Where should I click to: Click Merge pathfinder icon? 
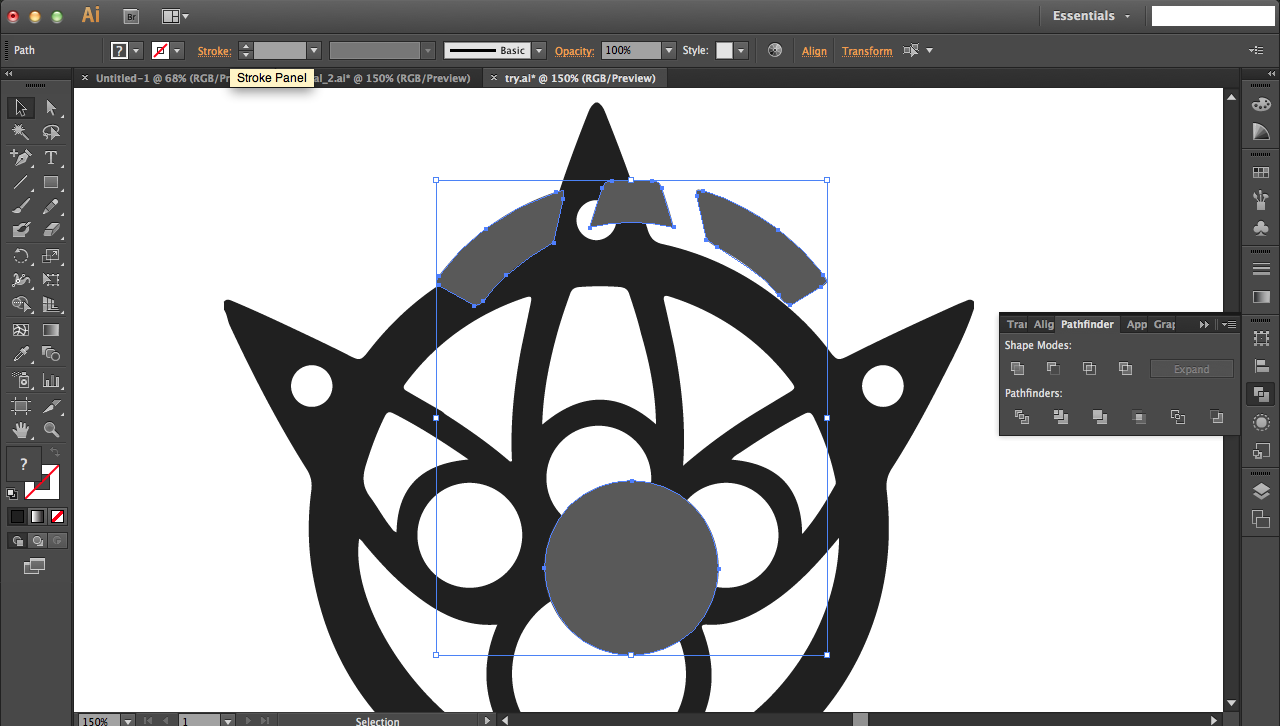point(1100,417)
